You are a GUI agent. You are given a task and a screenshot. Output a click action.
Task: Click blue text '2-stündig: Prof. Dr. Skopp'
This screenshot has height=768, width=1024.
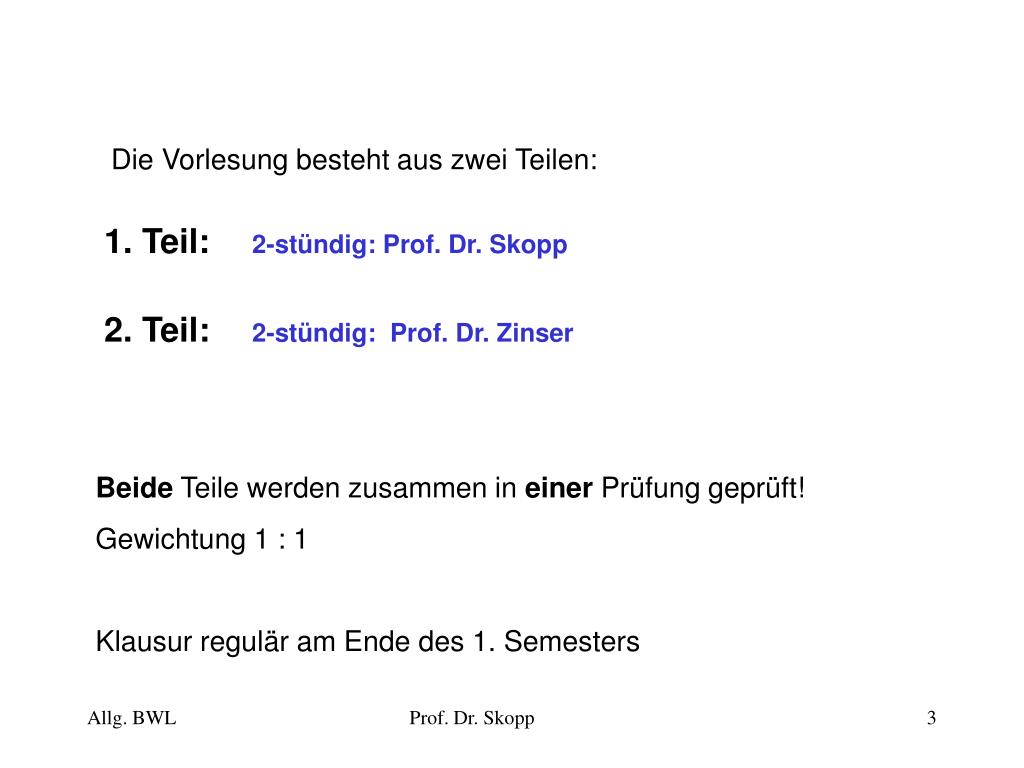pos(409,245)
